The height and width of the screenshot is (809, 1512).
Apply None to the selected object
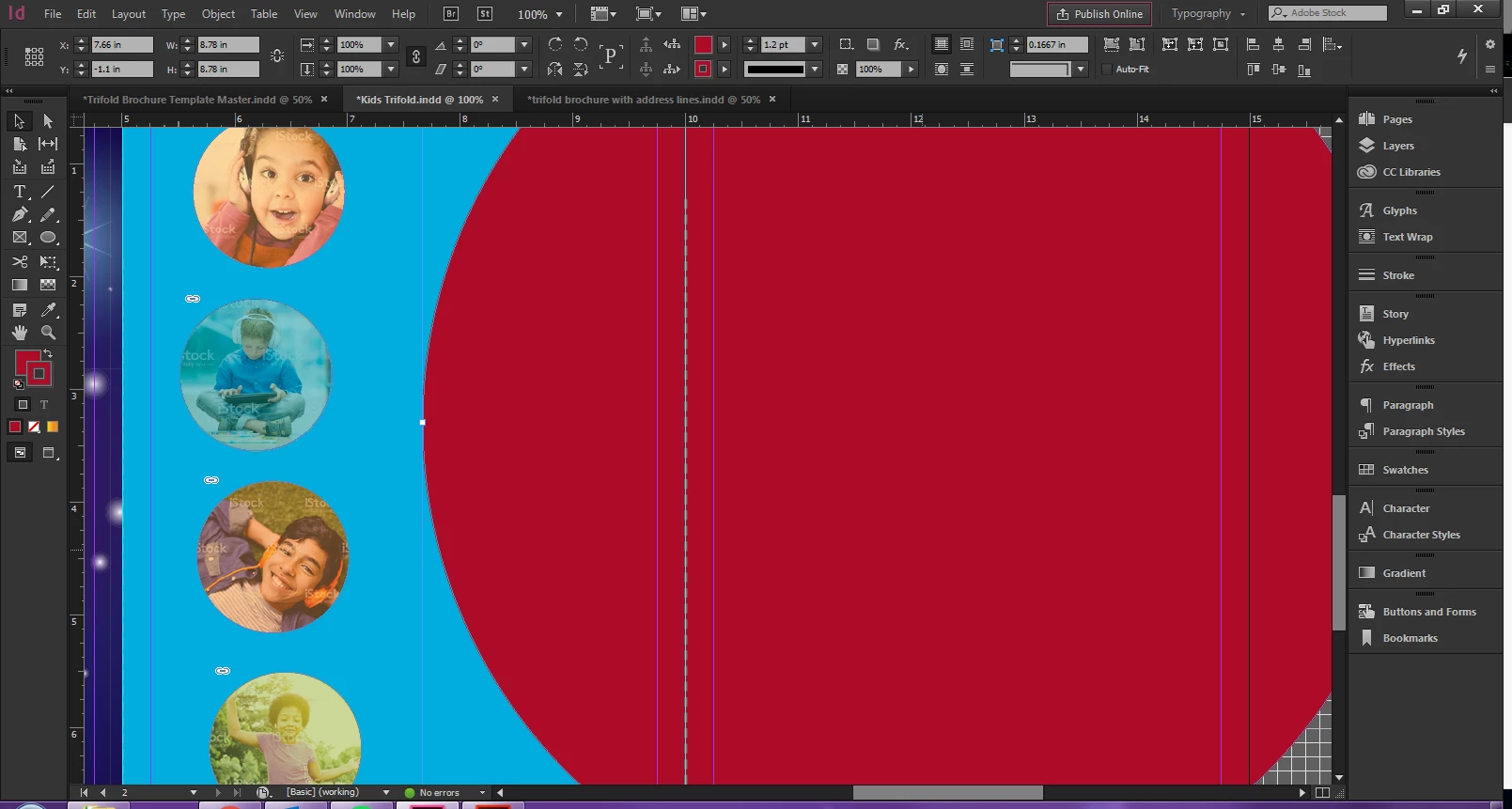click(x=34, y=427)
